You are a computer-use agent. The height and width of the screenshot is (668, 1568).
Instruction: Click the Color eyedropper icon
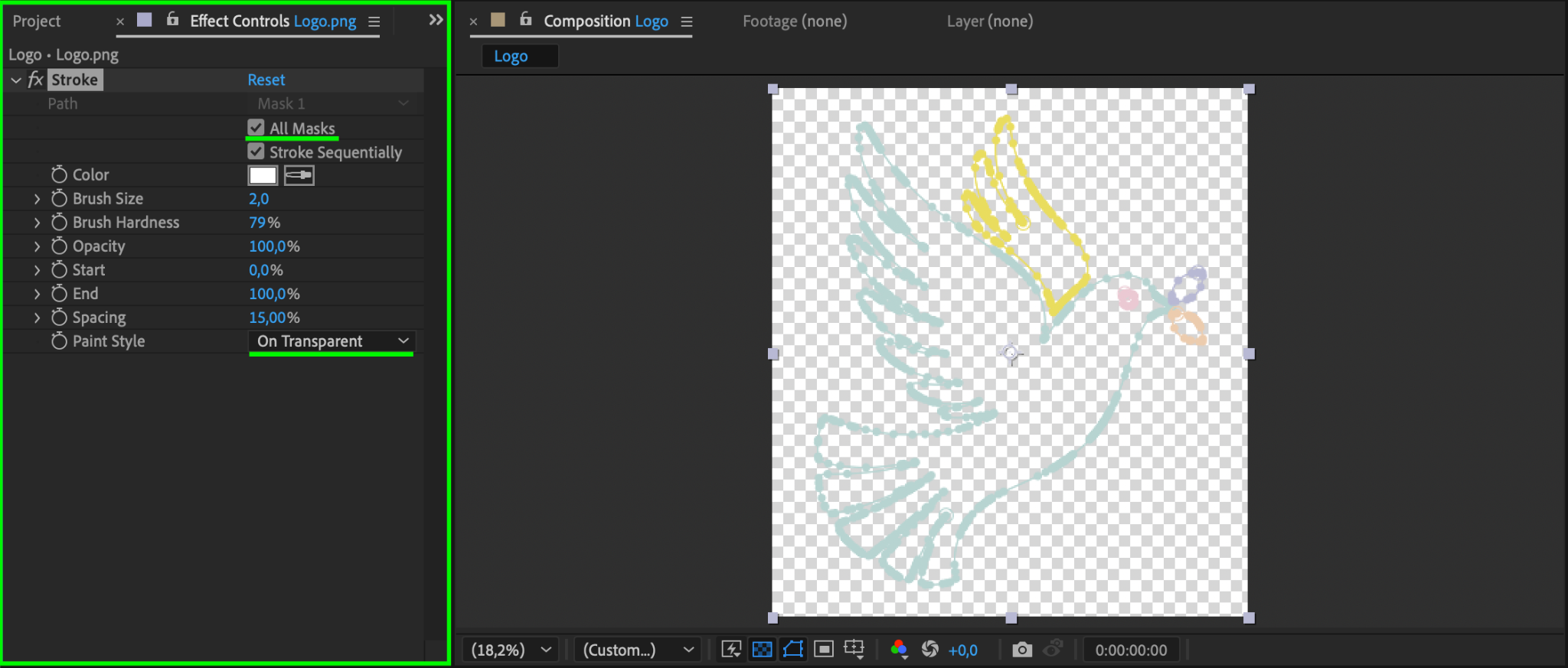pos(299,175)
